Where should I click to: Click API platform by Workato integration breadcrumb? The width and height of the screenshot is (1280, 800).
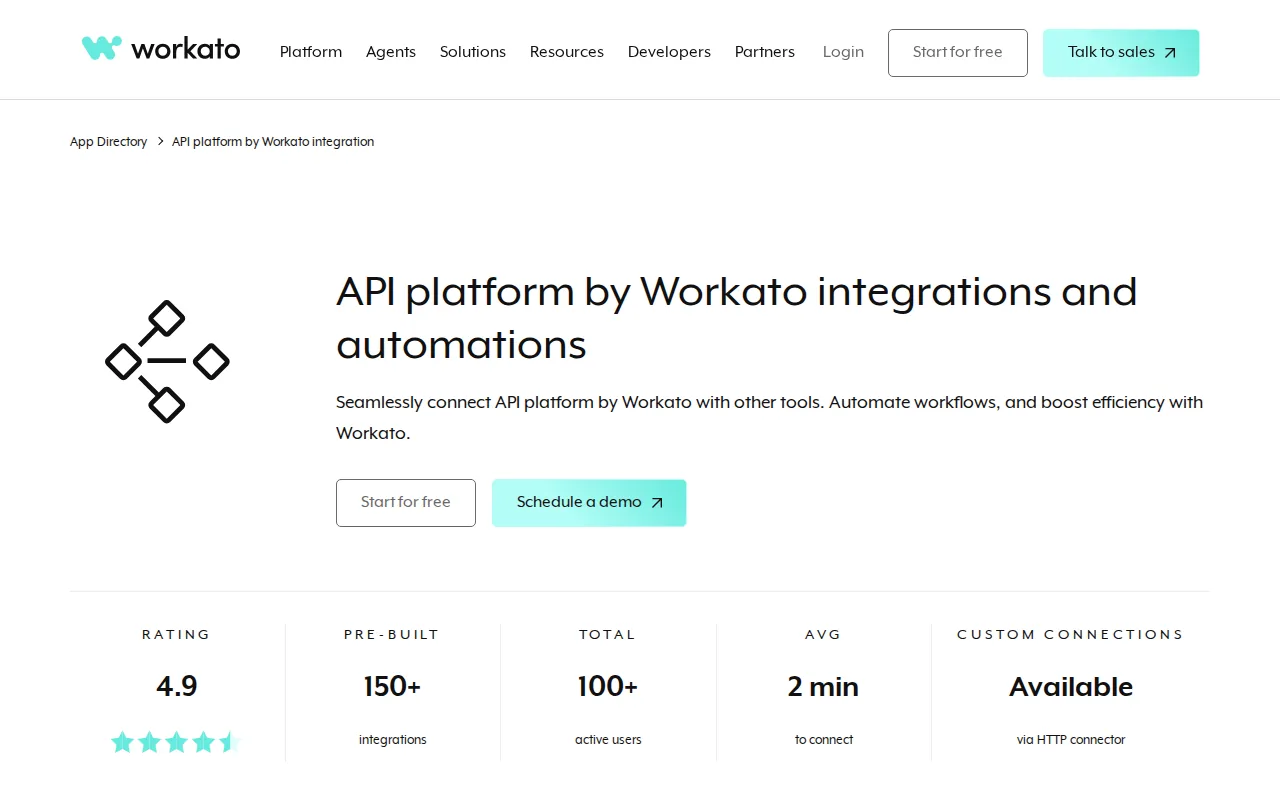(273, 142)
